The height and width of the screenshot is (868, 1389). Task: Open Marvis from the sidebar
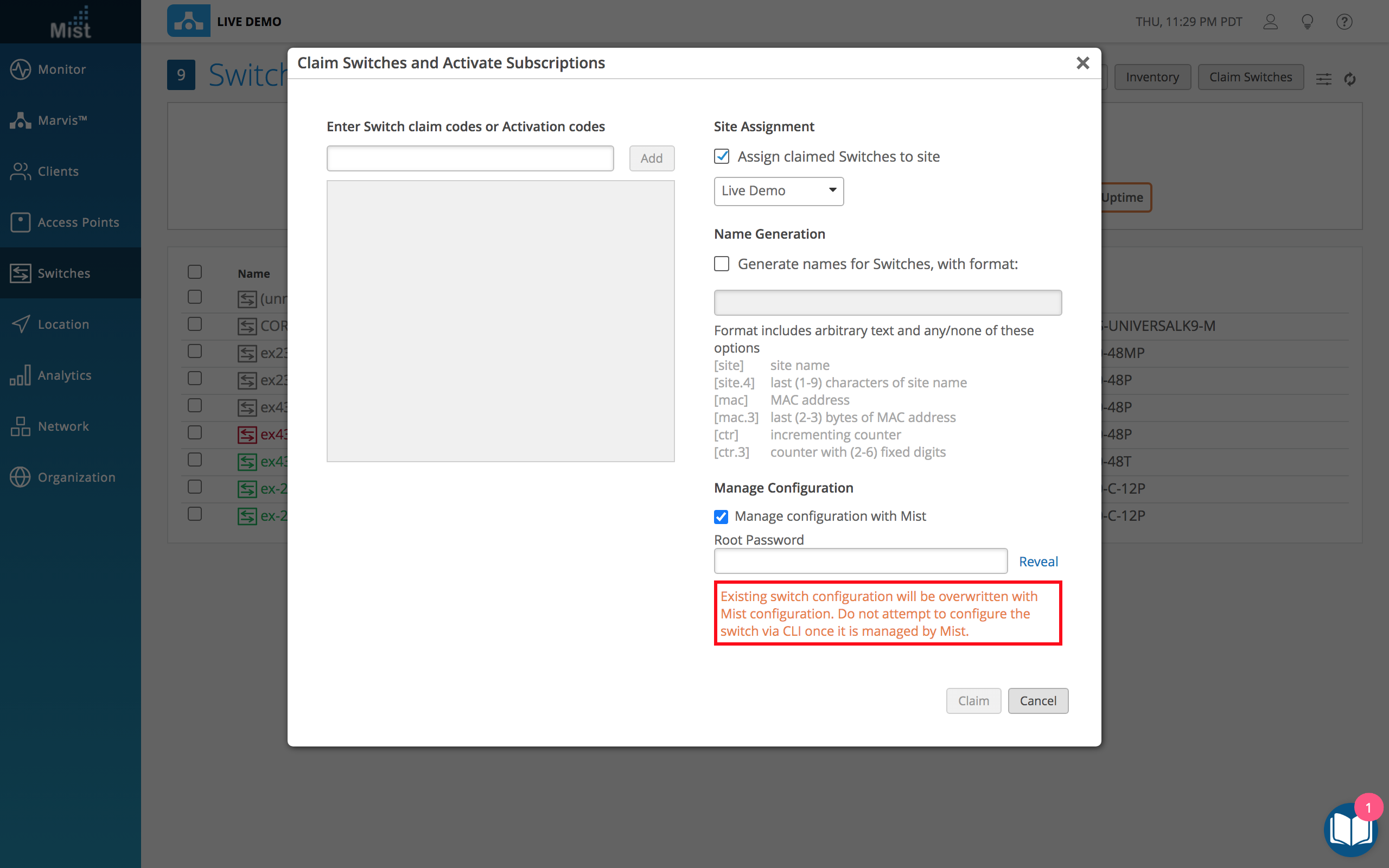21,120
